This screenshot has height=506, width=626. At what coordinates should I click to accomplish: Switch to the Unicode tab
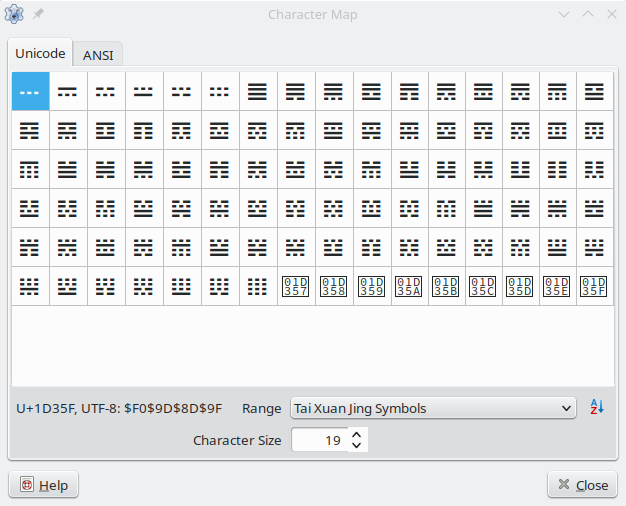coord(41,53)
